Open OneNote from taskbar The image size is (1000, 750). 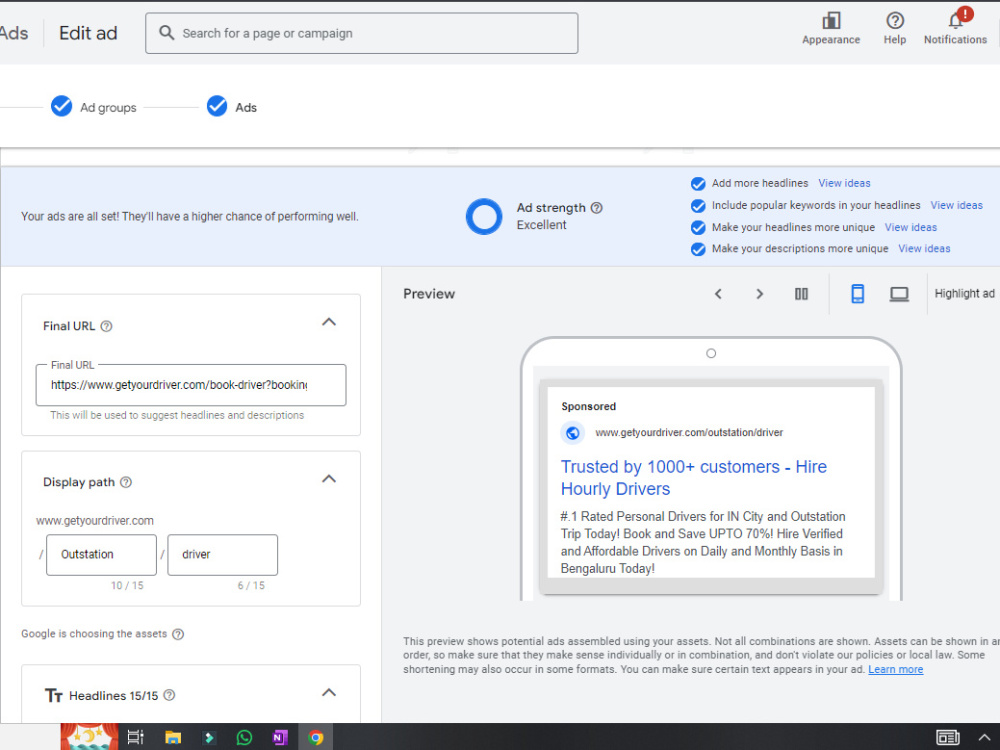coord(280,738)
